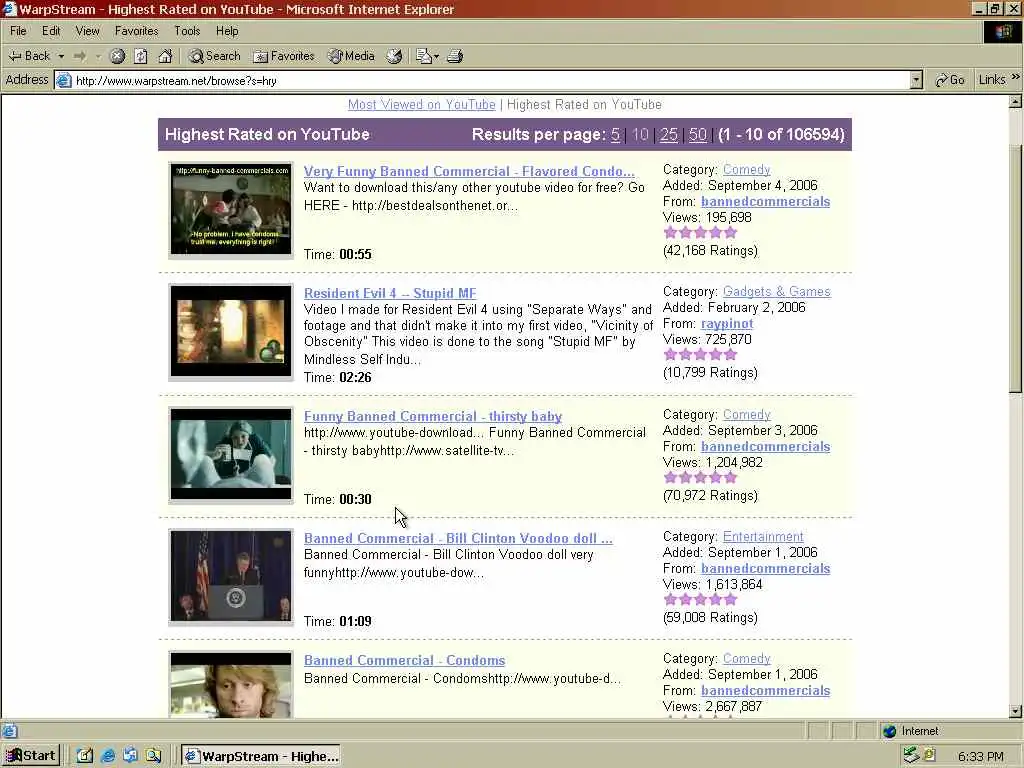Click the Go button

click(950, 80)
